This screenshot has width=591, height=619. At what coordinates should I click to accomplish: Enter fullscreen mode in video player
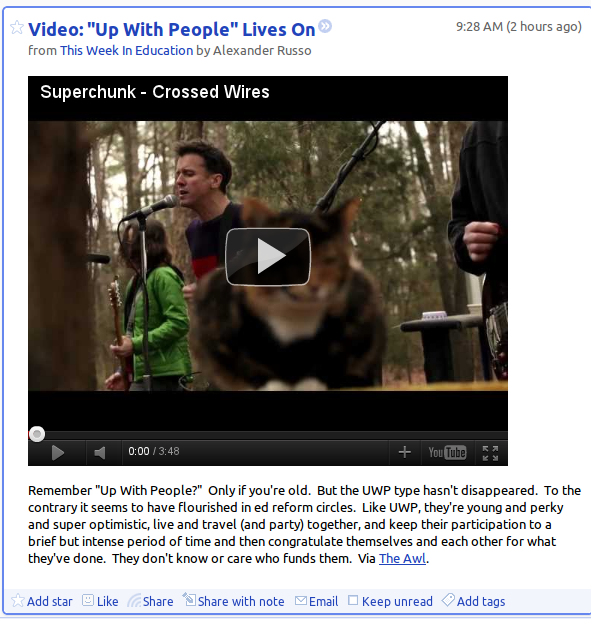pos(490,453)
